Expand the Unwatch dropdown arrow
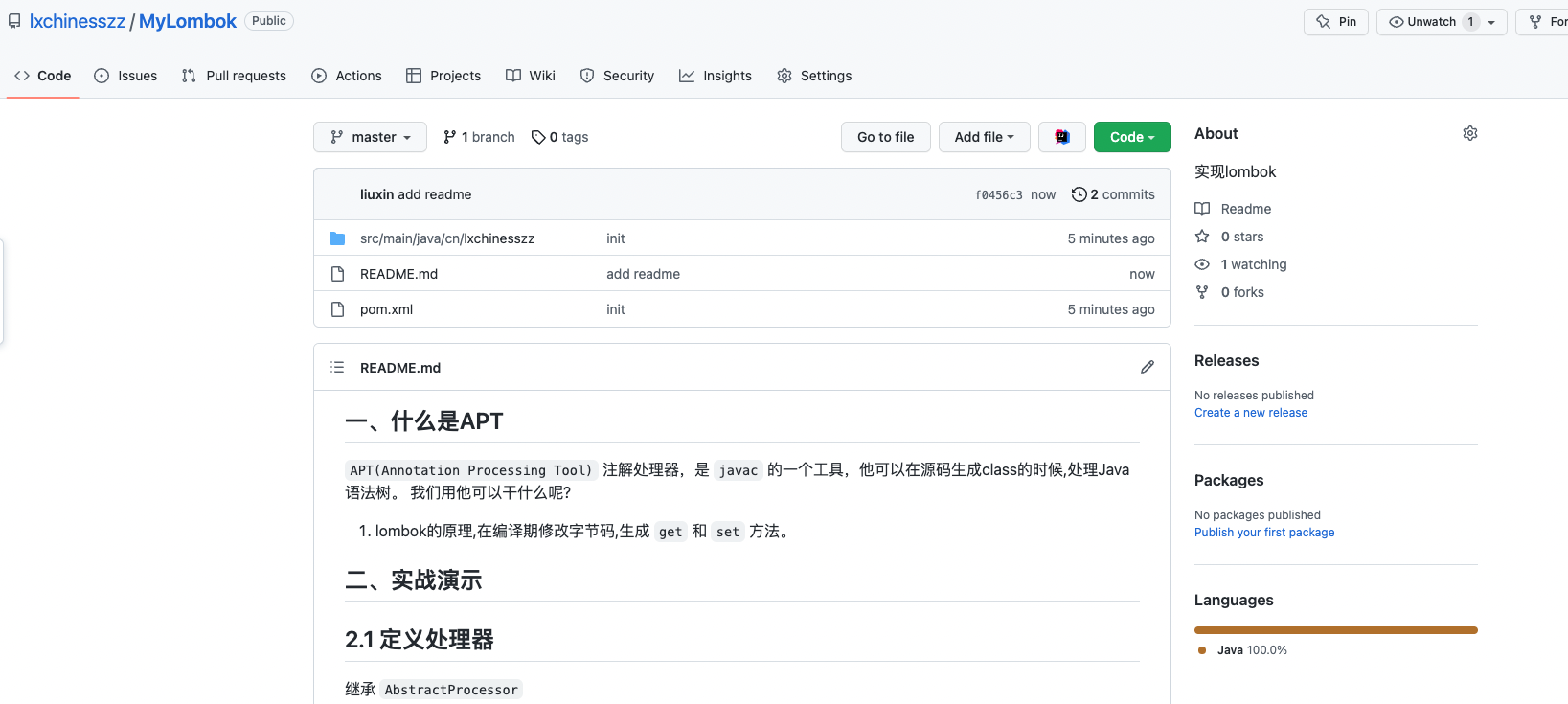Viewport: 1568px width, 704px height. coord(1491,22)
